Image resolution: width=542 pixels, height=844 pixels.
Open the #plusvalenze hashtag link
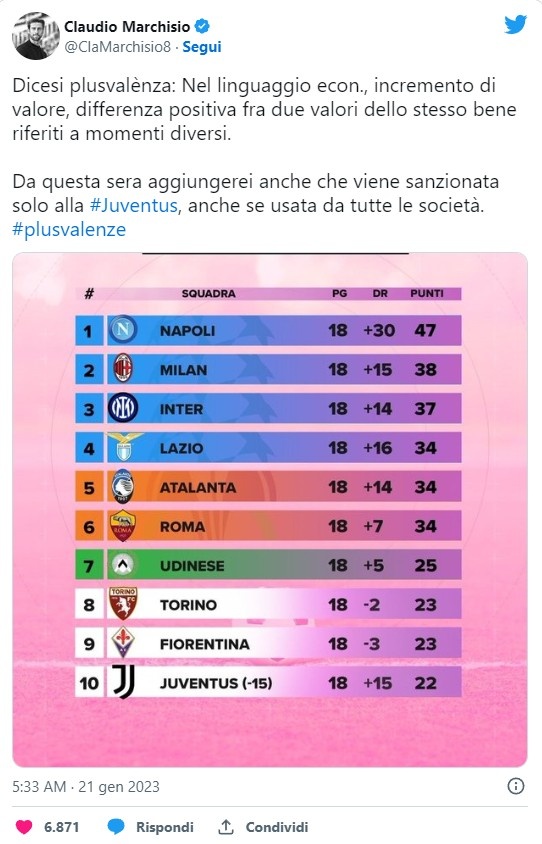click(x=69, y=229)
